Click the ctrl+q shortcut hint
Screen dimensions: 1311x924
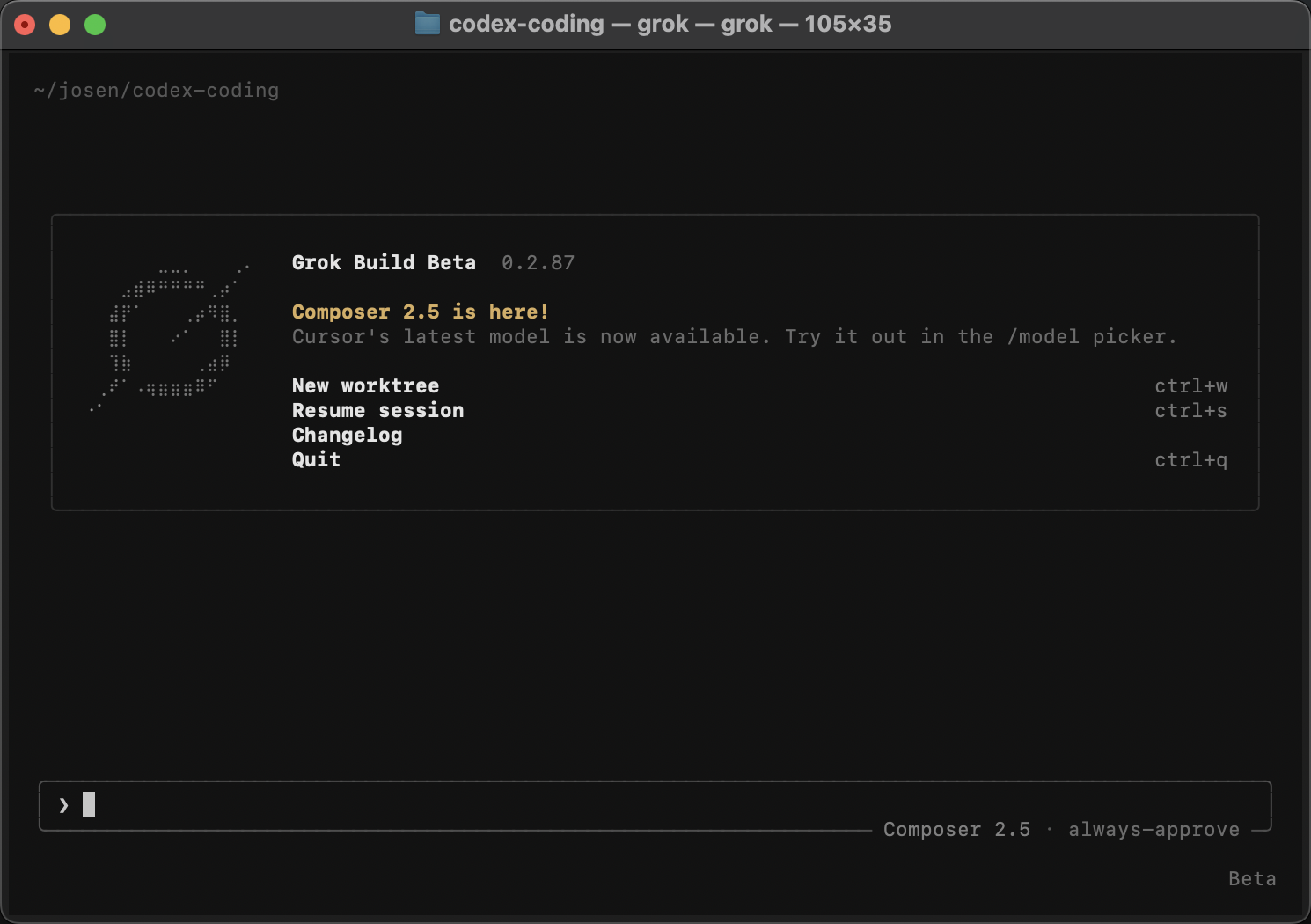1190,459
